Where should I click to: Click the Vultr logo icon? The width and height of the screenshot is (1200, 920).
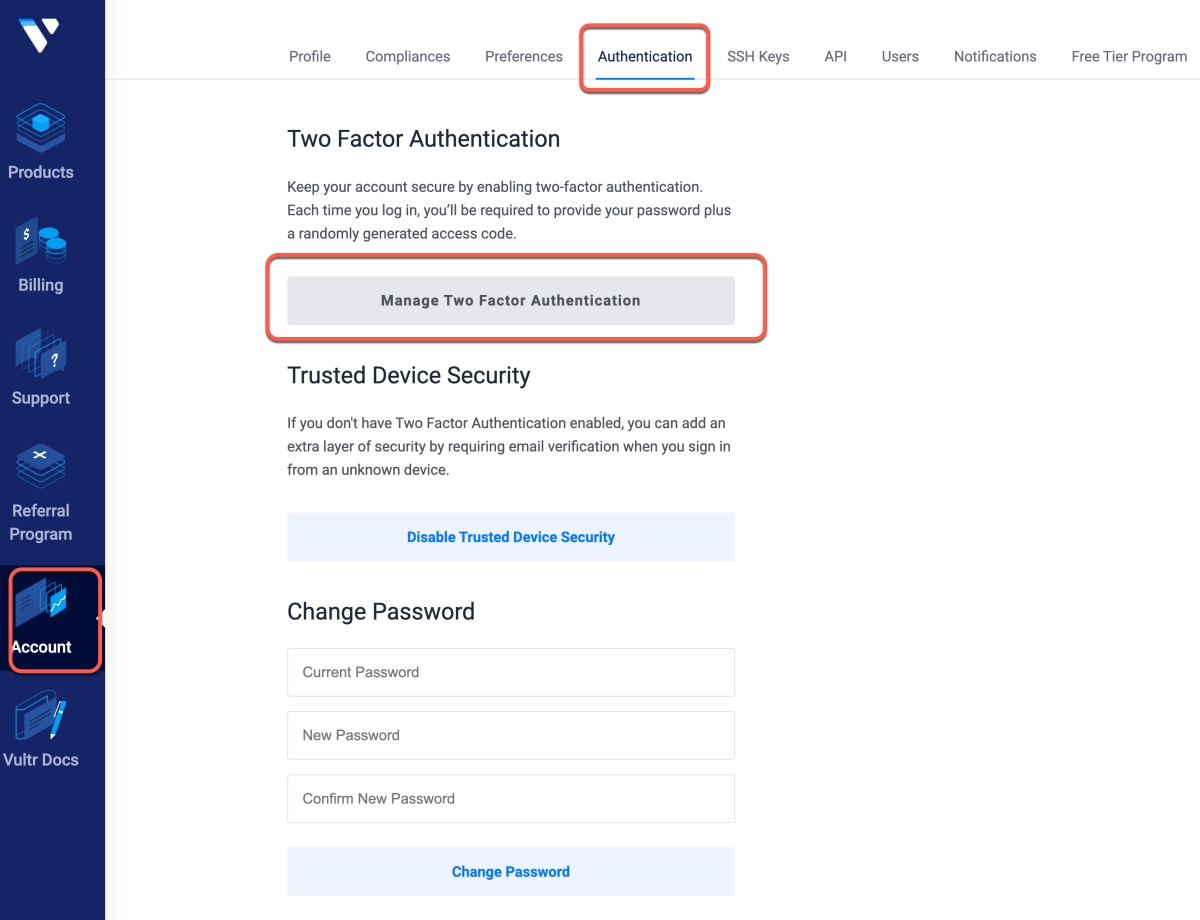coord(39,36)
